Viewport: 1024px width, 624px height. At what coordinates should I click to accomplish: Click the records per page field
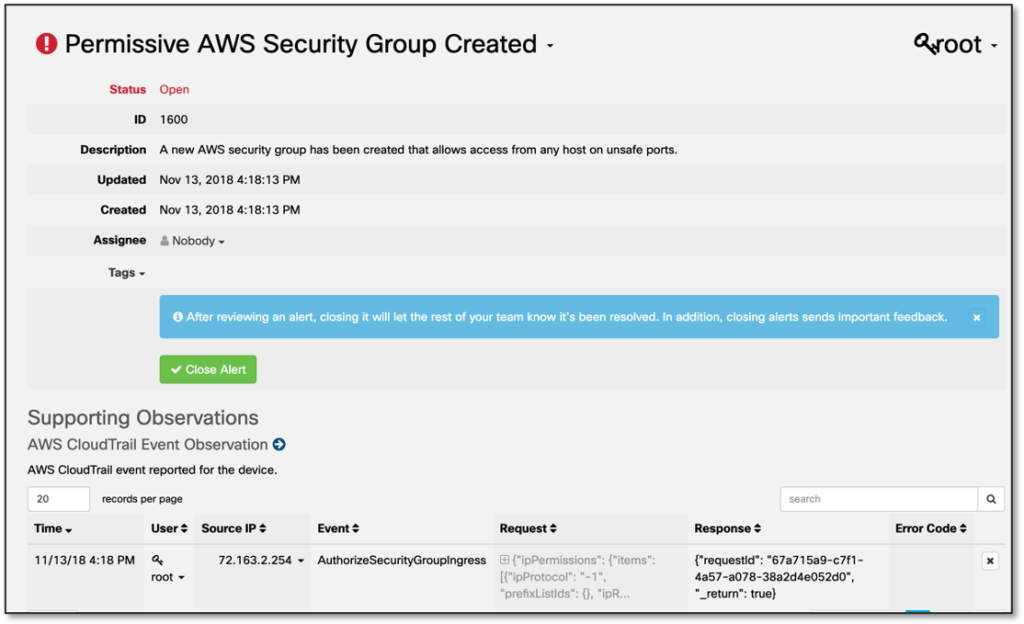(59, 499)
